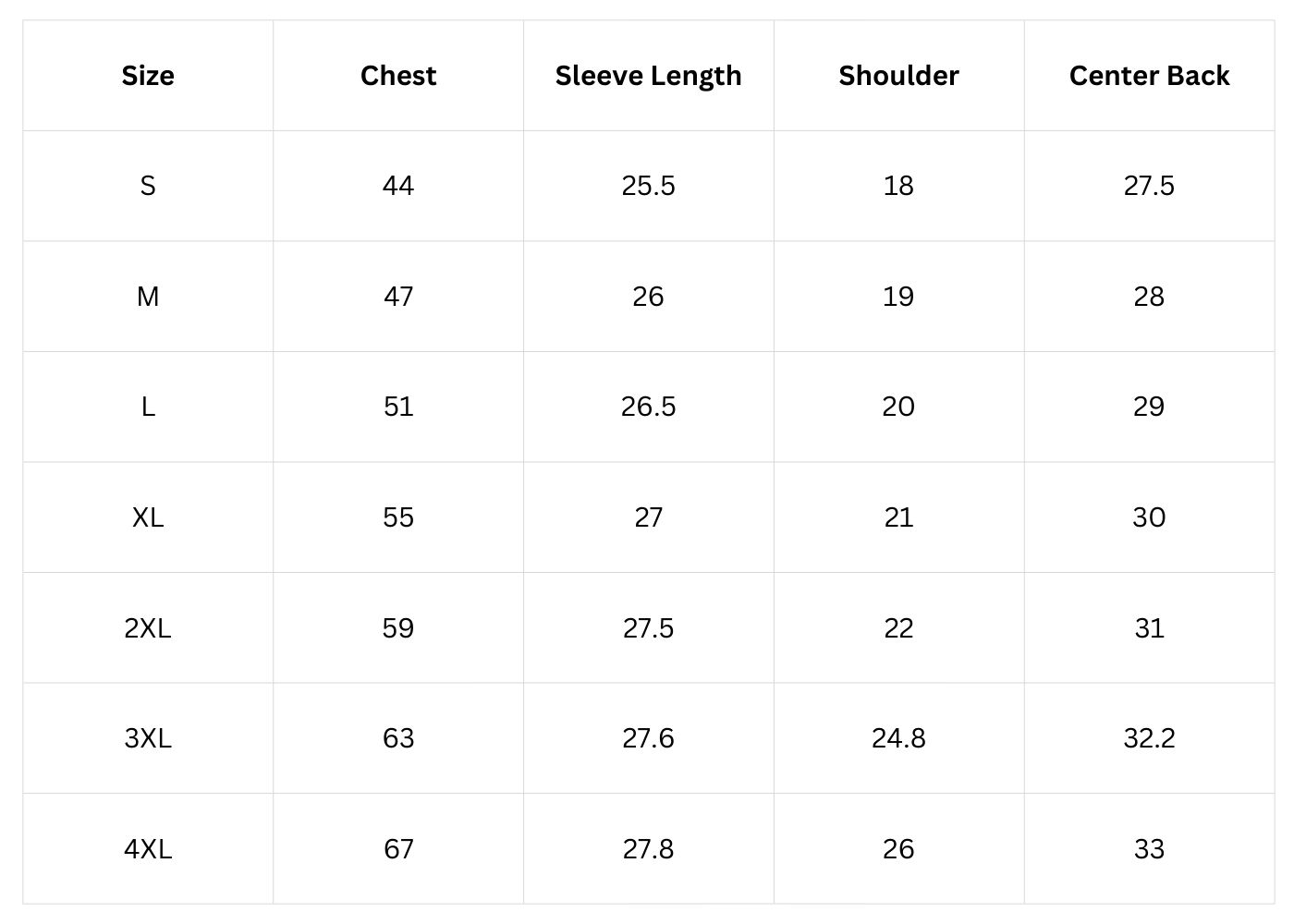
Task: Click chest value 44
Action: click(x=398, y=186)
